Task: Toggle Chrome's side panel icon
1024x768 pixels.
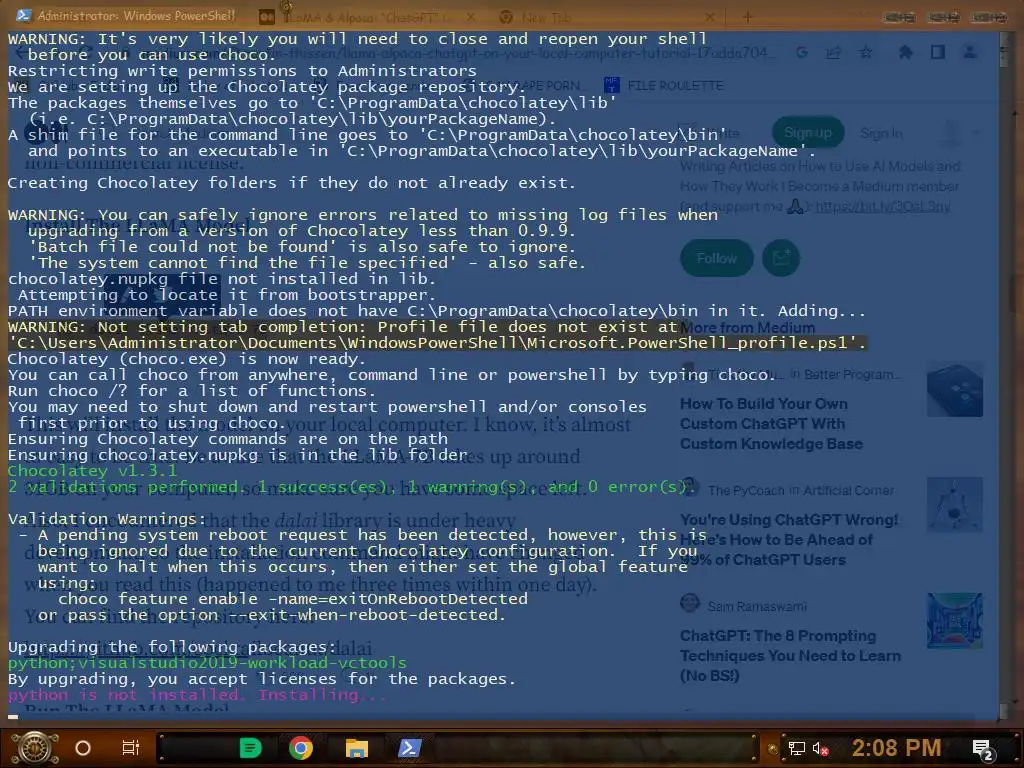Action: click(938, 52)
